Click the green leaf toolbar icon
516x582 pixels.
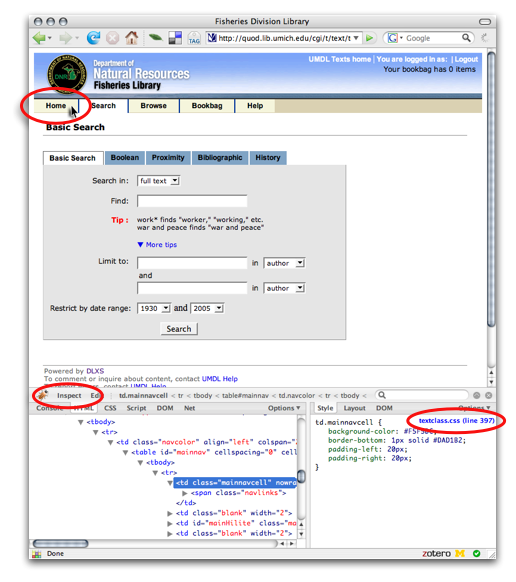tap(155, 37)
